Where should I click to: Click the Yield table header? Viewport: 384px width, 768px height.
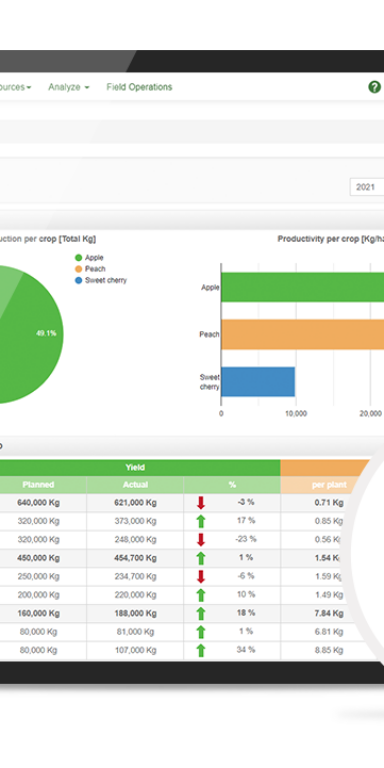(135, 468)
